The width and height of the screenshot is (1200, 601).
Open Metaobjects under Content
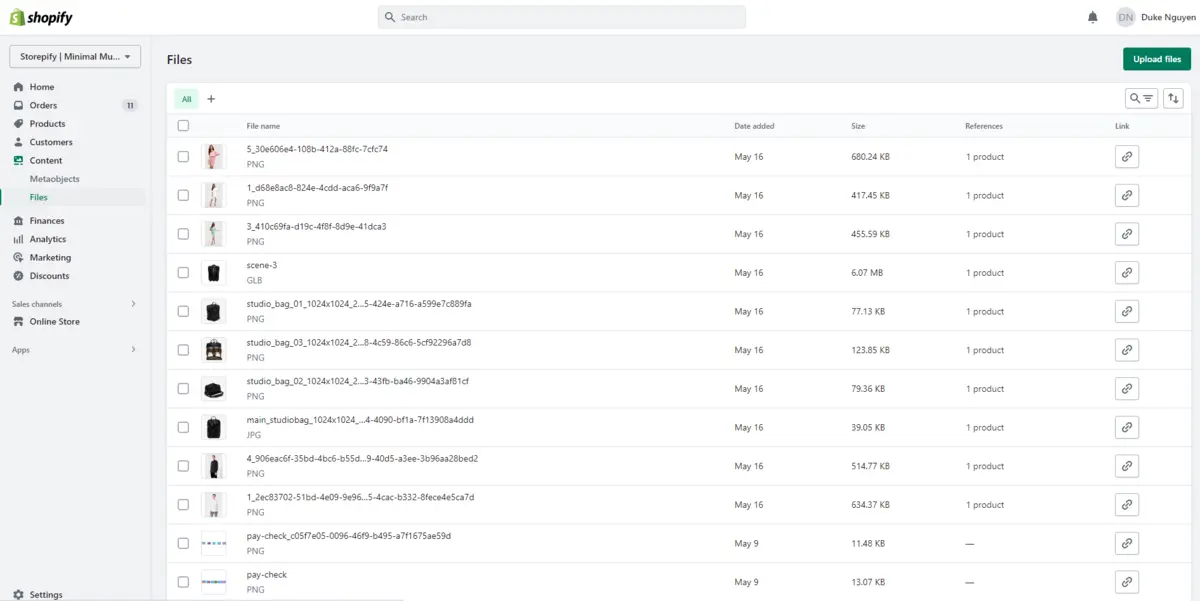[55, 178]
